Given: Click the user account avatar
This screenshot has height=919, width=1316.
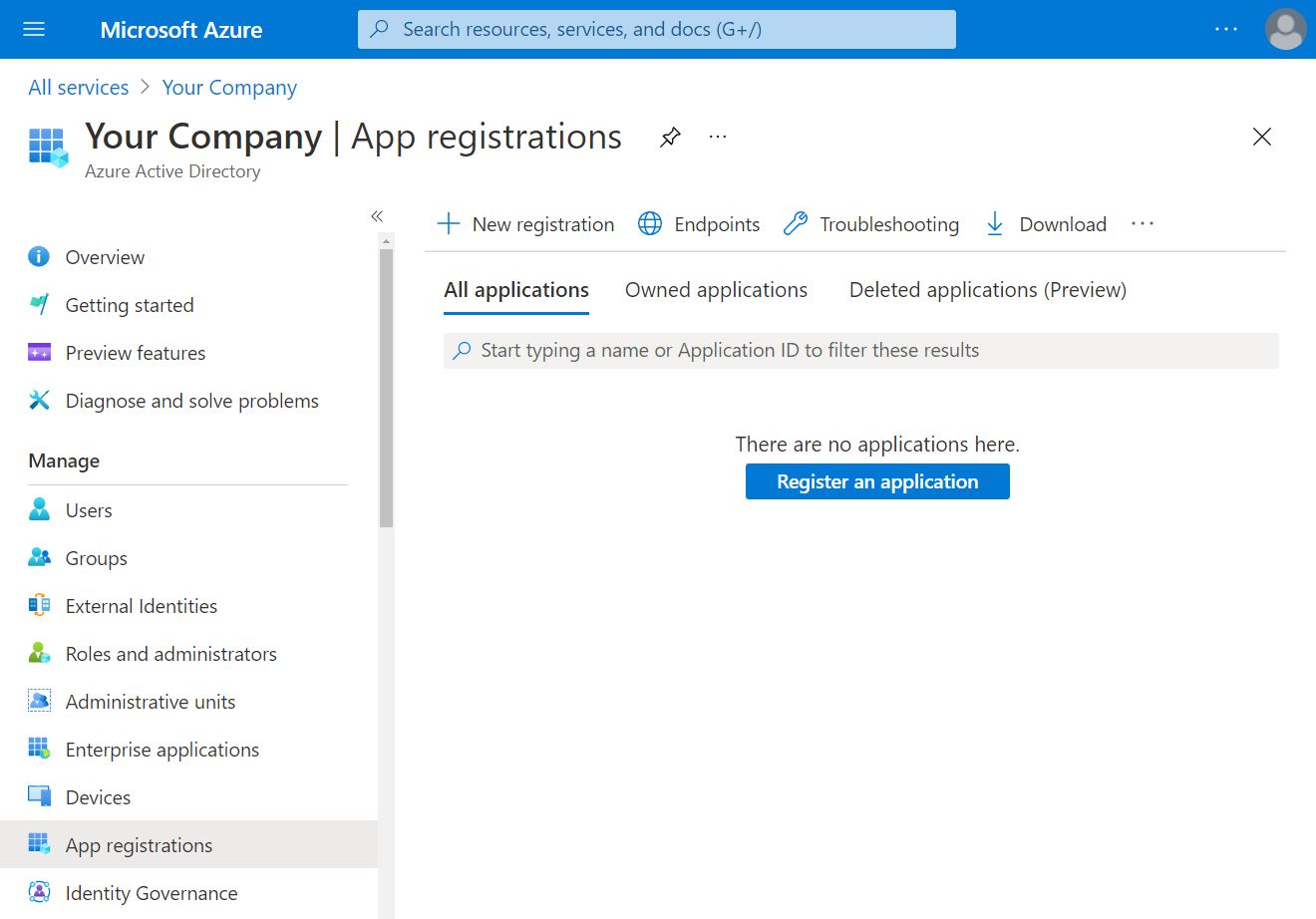Looking at the screenshot, I should 1284,29.
